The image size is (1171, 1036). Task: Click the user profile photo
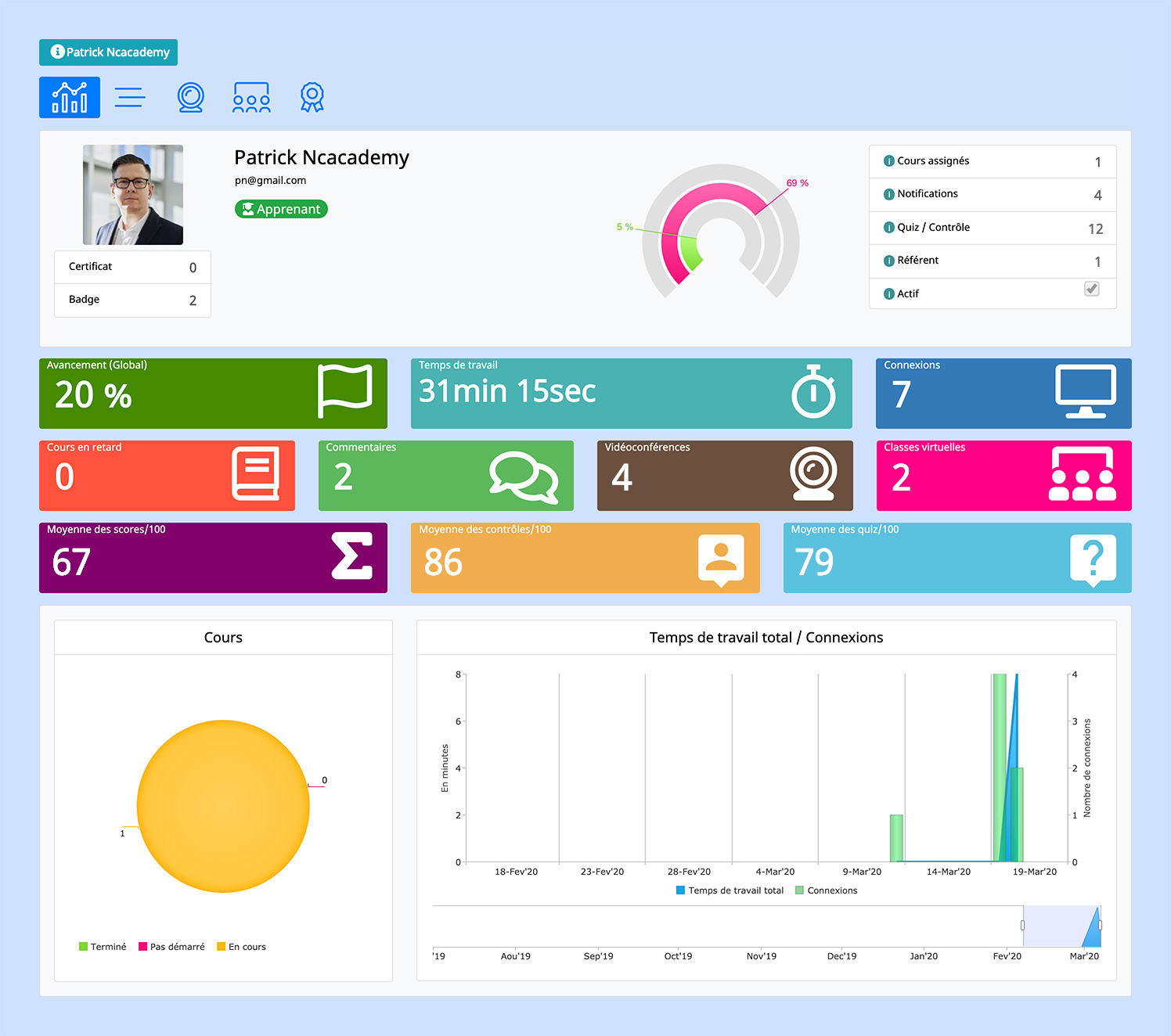click(133, 195)
